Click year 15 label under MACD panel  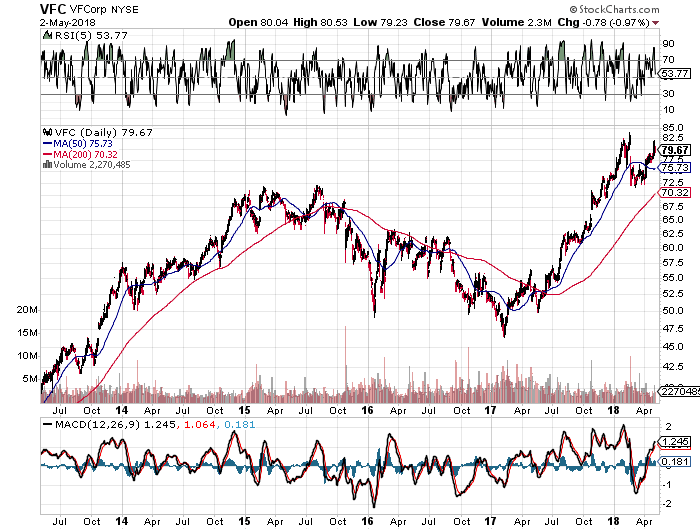tap(244, 521)
